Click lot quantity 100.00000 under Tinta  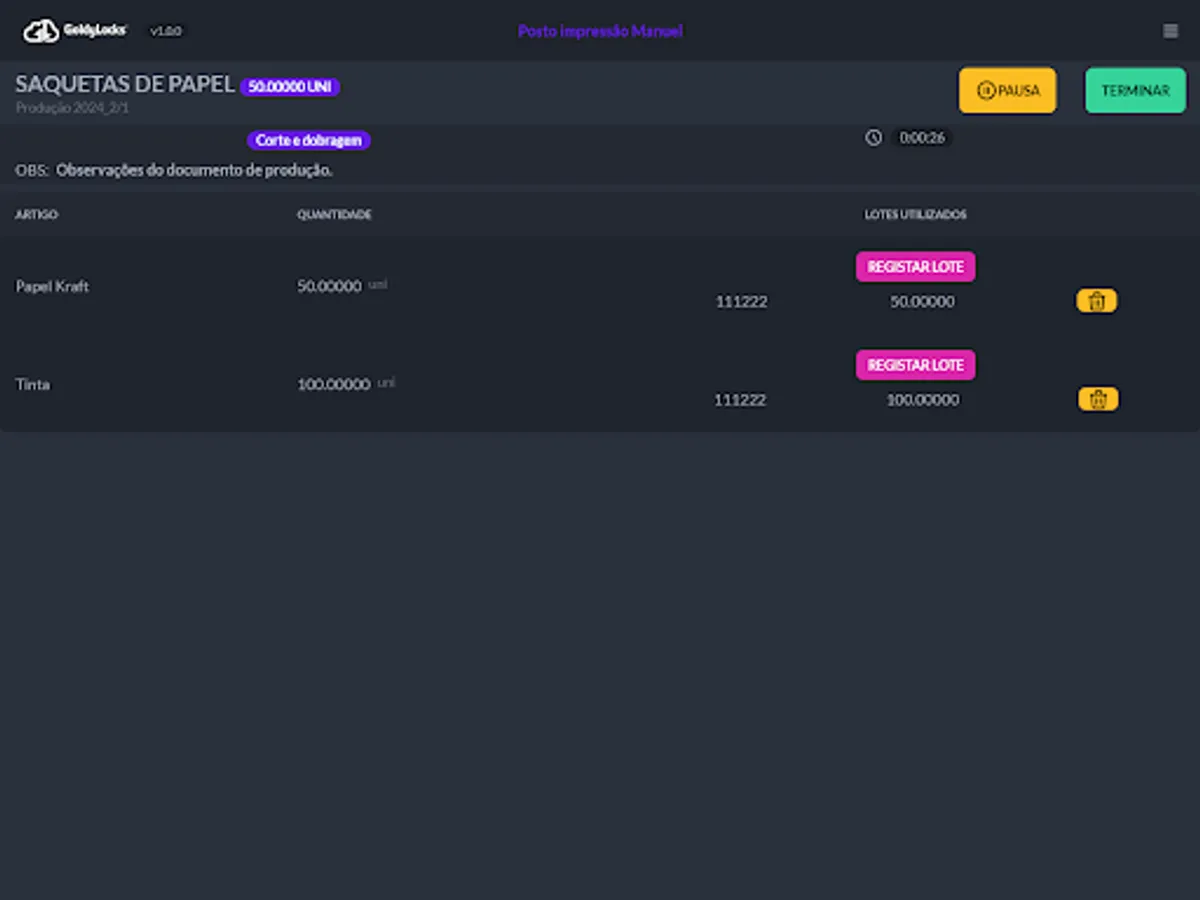pos(922,399)
